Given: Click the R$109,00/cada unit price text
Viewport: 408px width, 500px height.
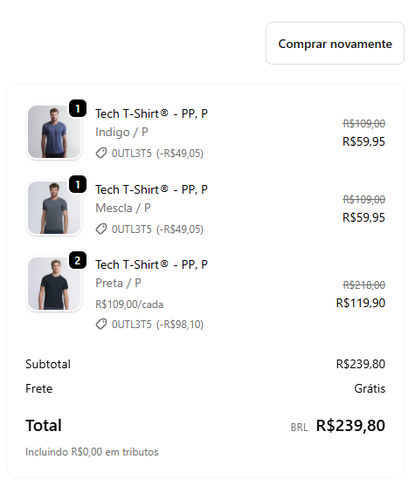Looking at the screenshot, I should (129, 304).
